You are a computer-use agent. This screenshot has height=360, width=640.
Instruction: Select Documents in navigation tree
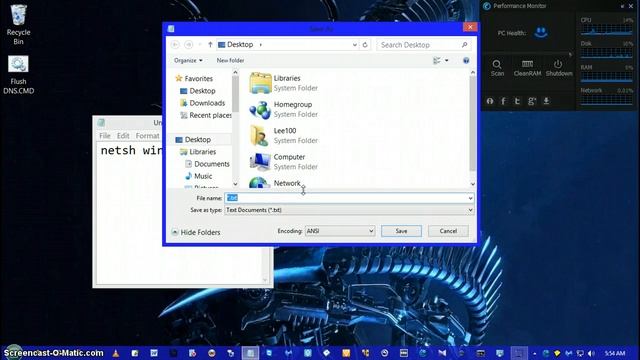(207, 164)
